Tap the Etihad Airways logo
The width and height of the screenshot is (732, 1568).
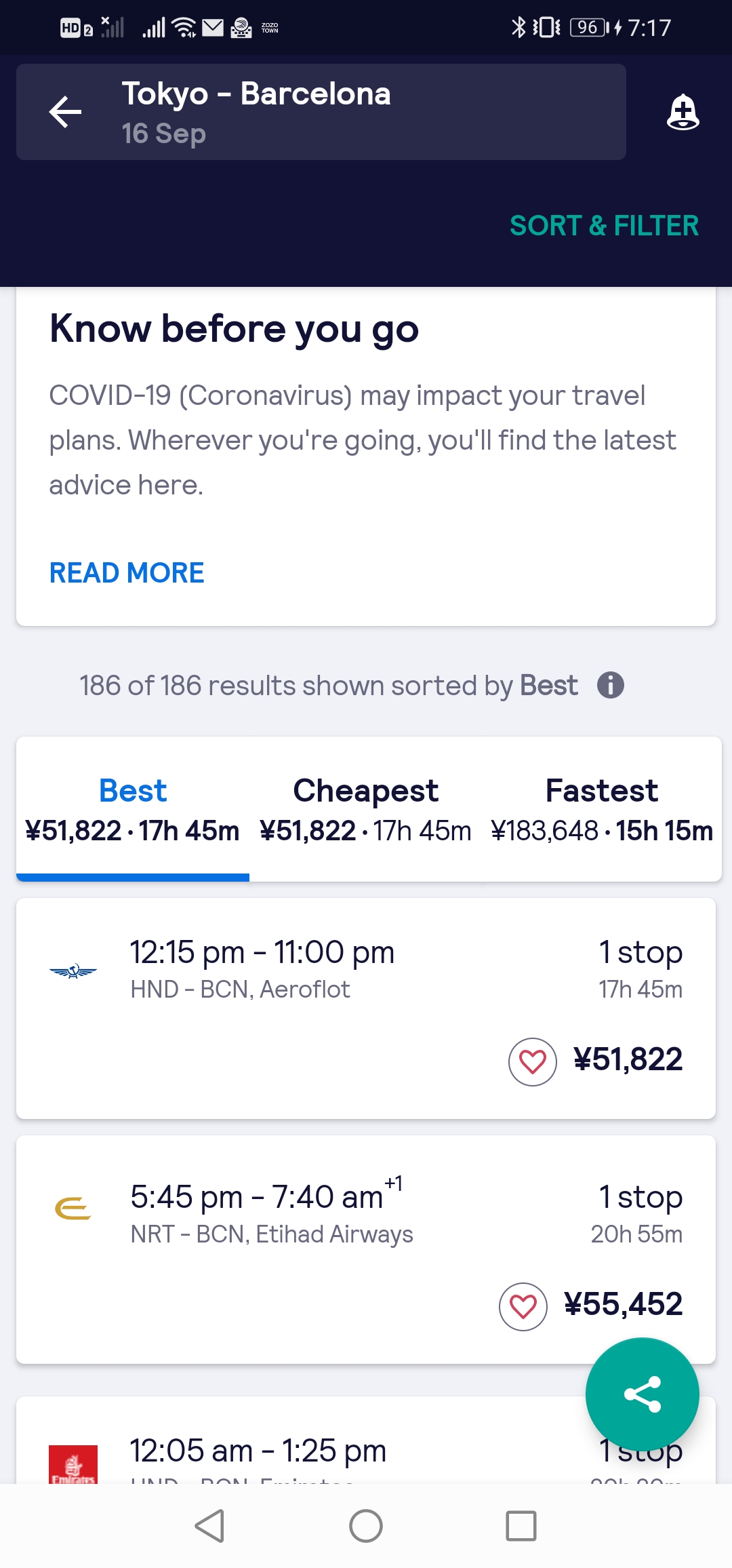click(x=73, y=1209)
